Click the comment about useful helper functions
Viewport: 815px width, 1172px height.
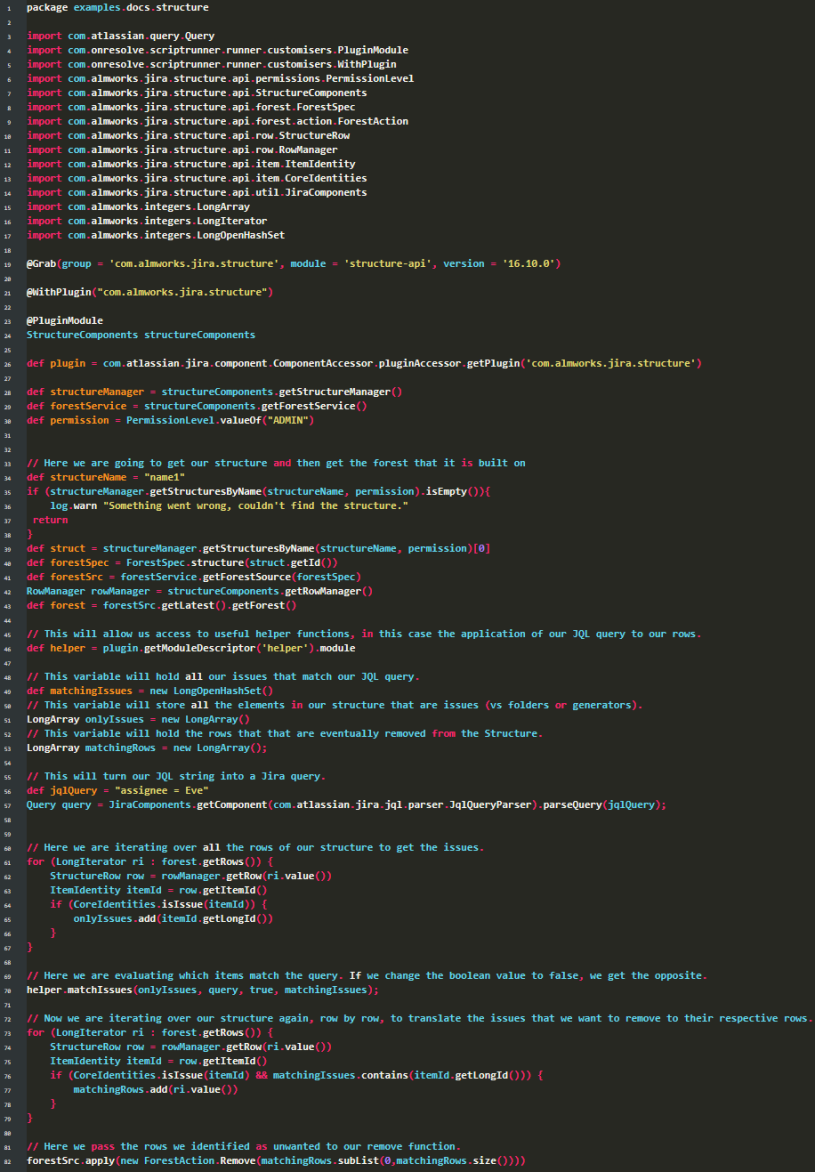click(x=364, y=634)
